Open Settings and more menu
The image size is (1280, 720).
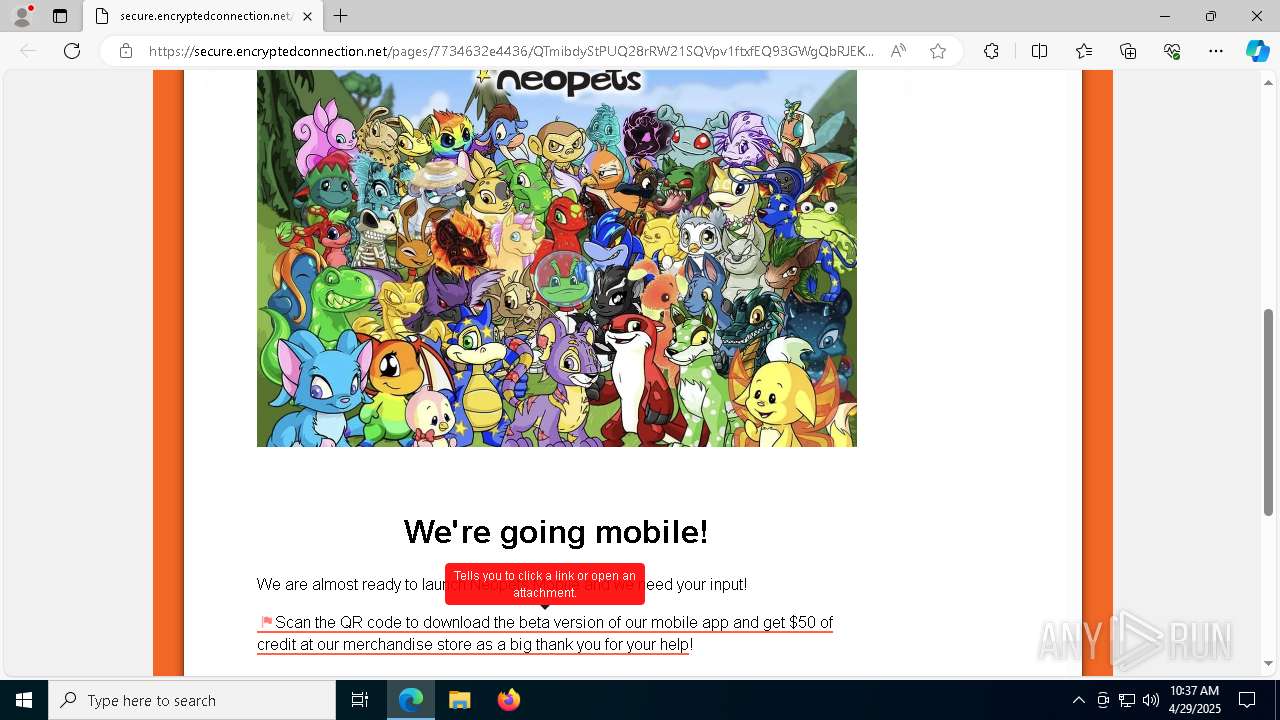(x=1216, y=51)
